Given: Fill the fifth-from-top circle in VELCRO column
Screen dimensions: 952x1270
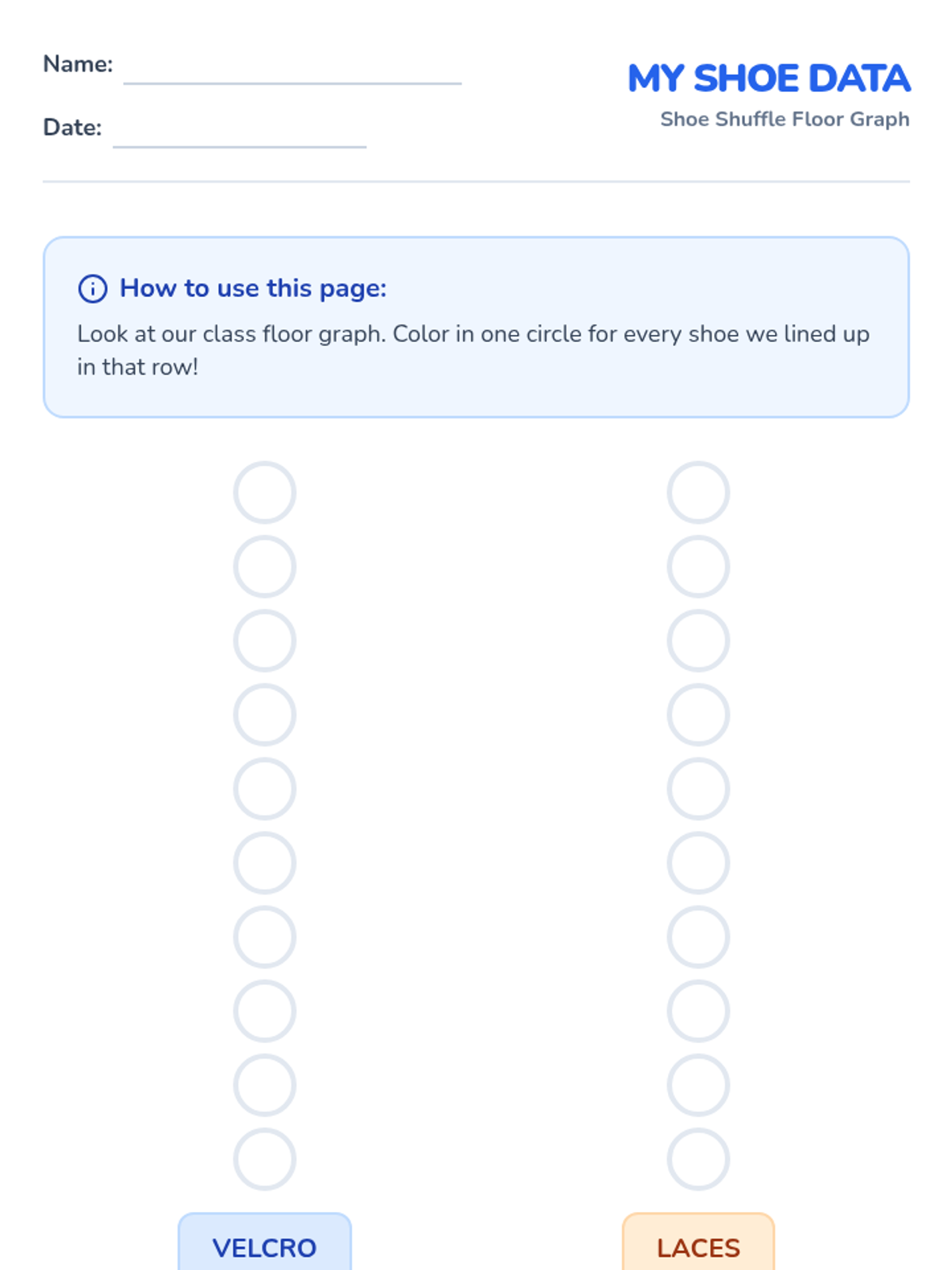Looking at the screenshot, I should (265, 789).
